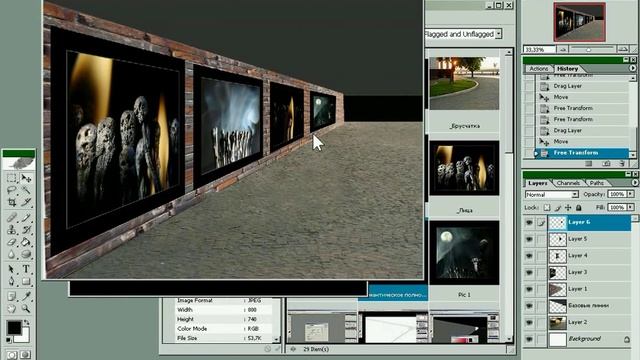Click the Navigator zoom in icon
The height and width of the screenshot is (360, 640).
tap(622, 49)
